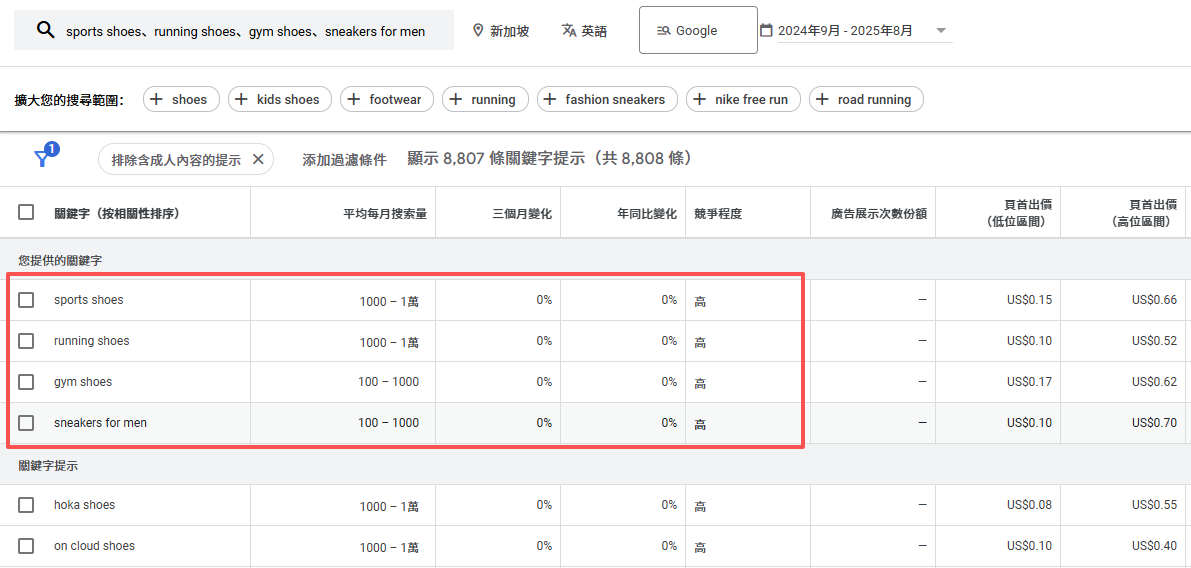
Task: Sort by 平均每月搜索量 column header
Action: pyautogui.click(x=384, y=213)
